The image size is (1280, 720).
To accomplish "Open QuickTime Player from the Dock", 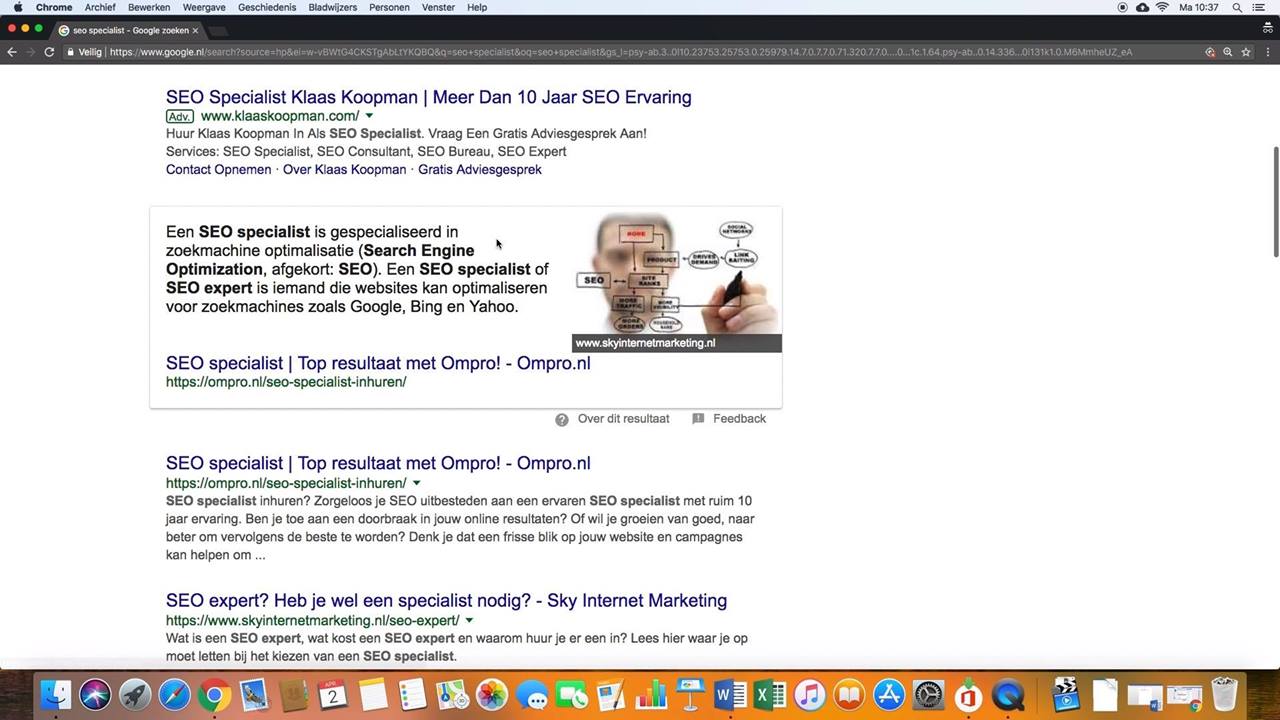I will (1009, 694).
